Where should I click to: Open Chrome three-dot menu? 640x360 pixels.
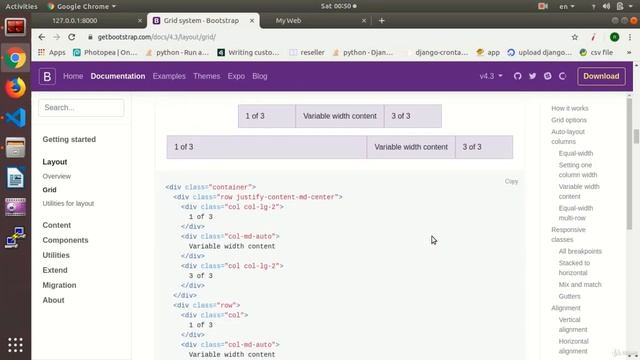(x=630, y=37)
